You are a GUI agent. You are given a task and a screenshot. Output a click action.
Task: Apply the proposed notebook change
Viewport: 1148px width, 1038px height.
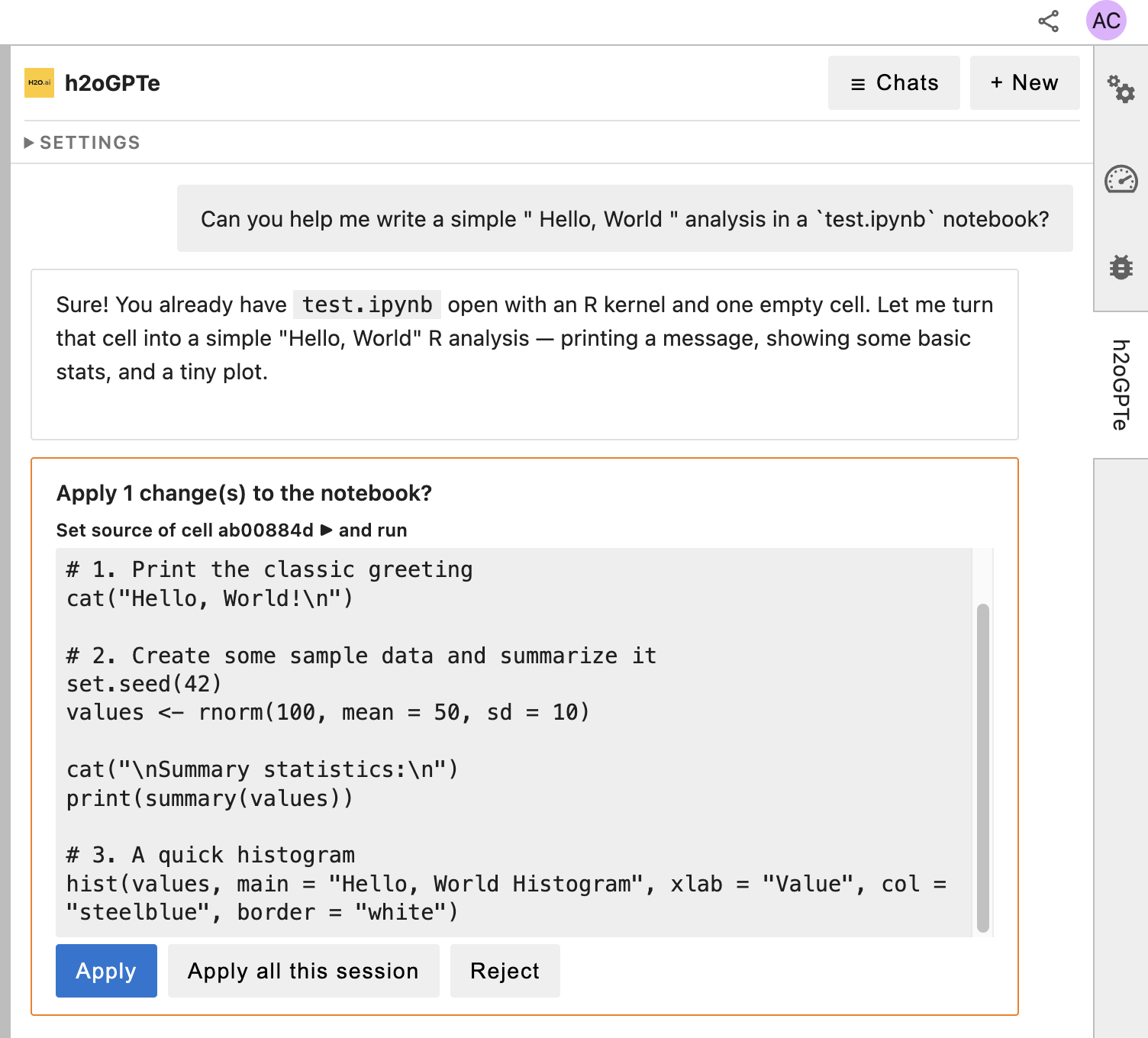coord(106,971)
